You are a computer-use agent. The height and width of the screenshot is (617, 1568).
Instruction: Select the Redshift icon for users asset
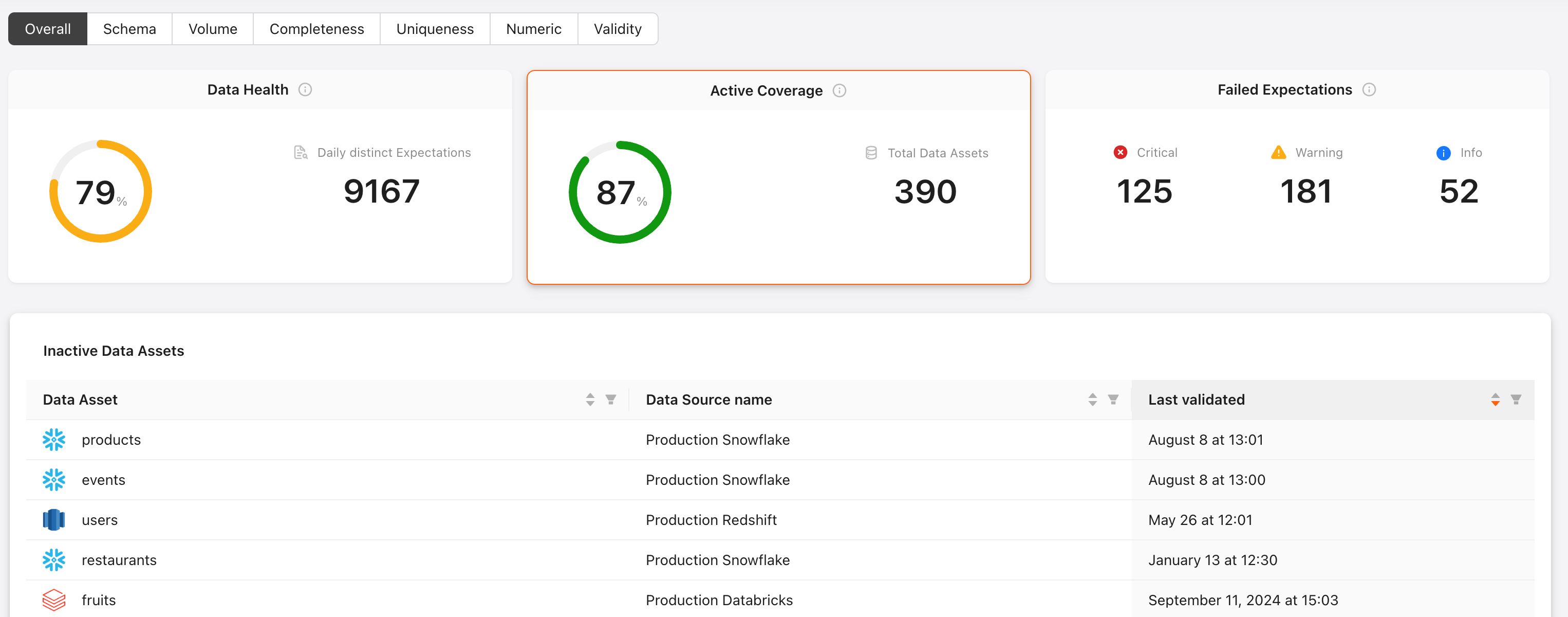point(53,519)
